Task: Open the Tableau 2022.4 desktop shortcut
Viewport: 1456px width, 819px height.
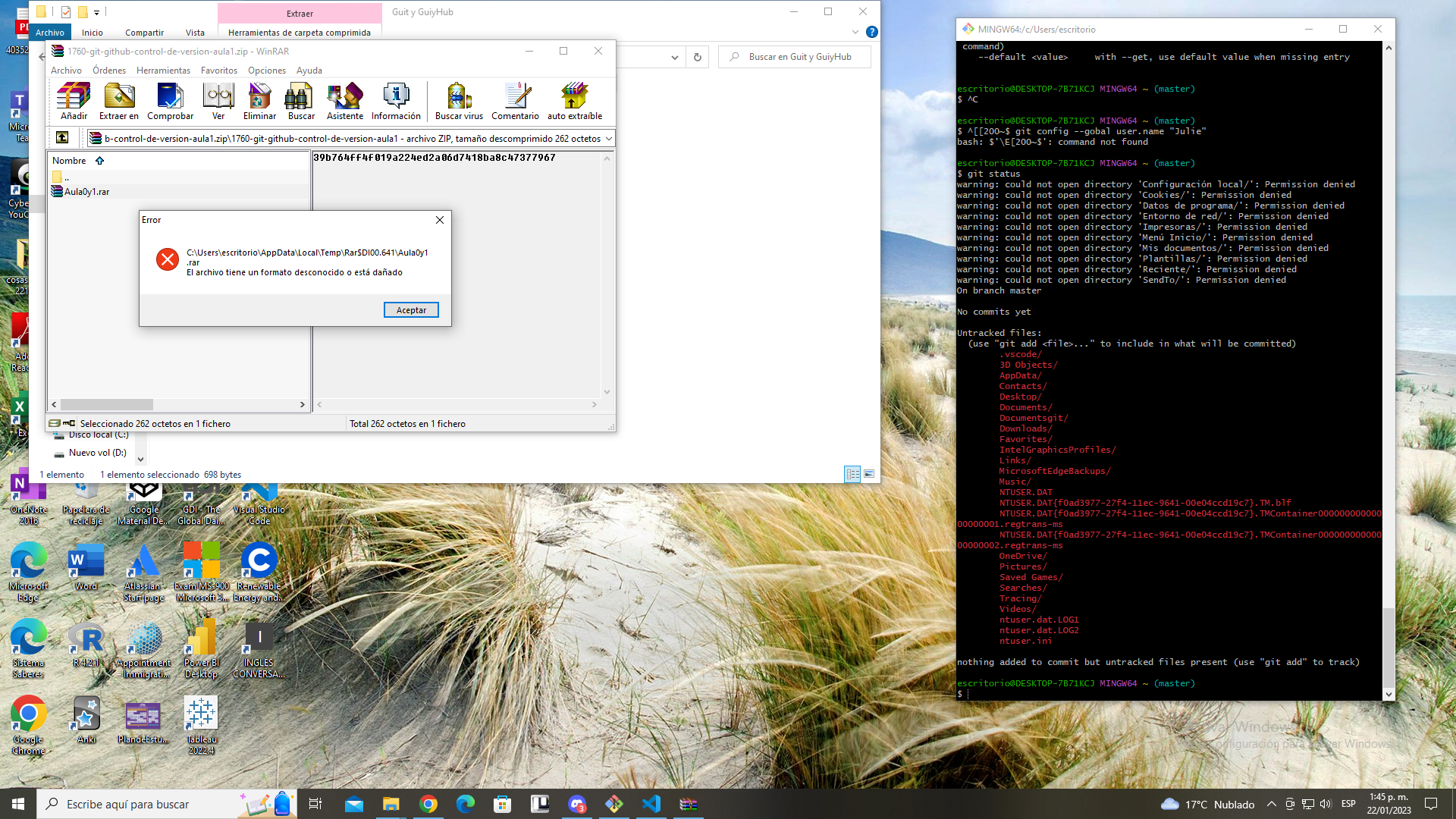Action: [201, 726]
